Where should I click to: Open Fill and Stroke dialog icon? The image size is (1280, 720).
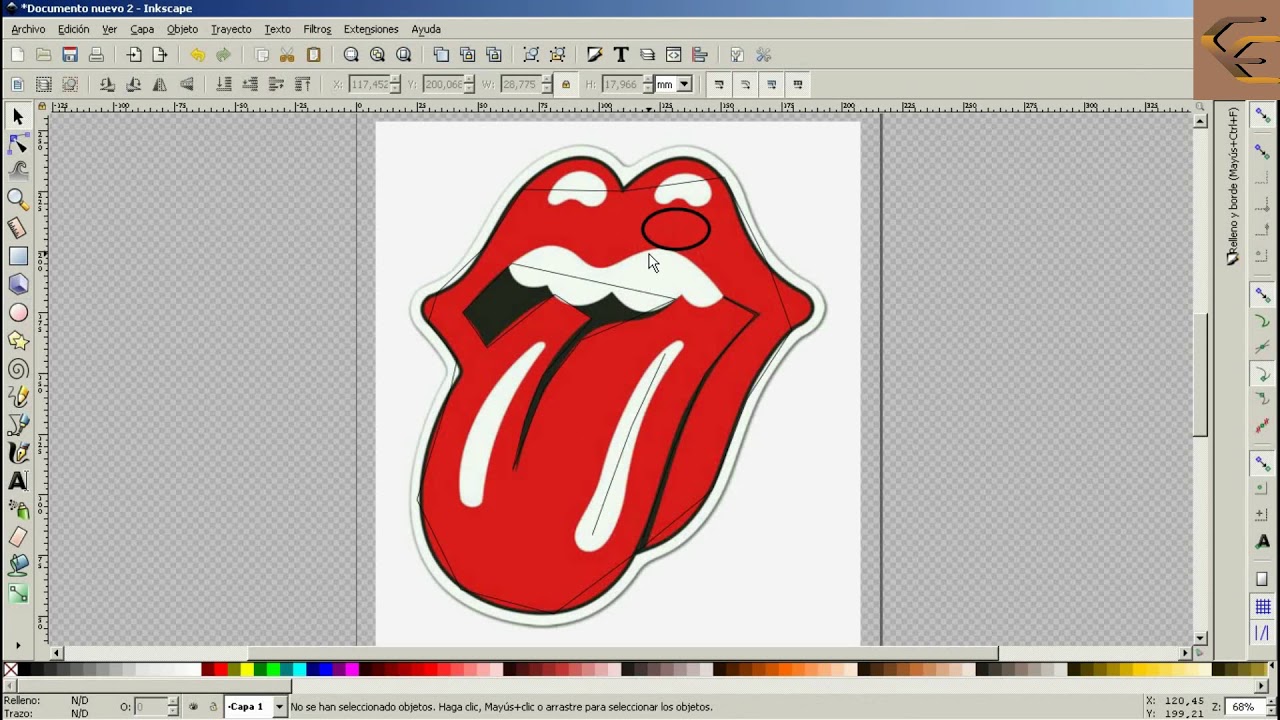pyautogui.click(x=595, y=55)
